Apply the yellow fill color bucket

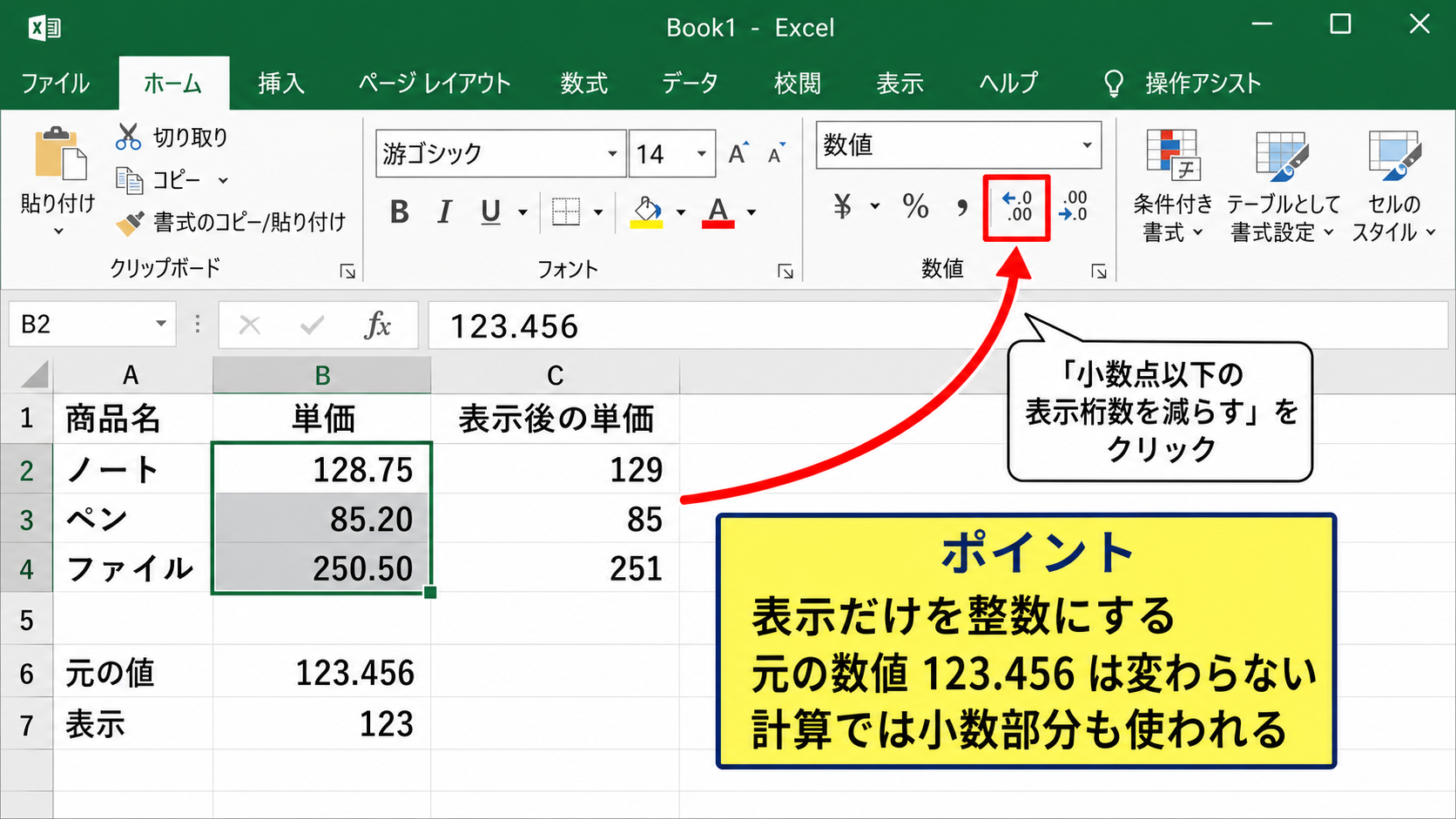[647, 211]
